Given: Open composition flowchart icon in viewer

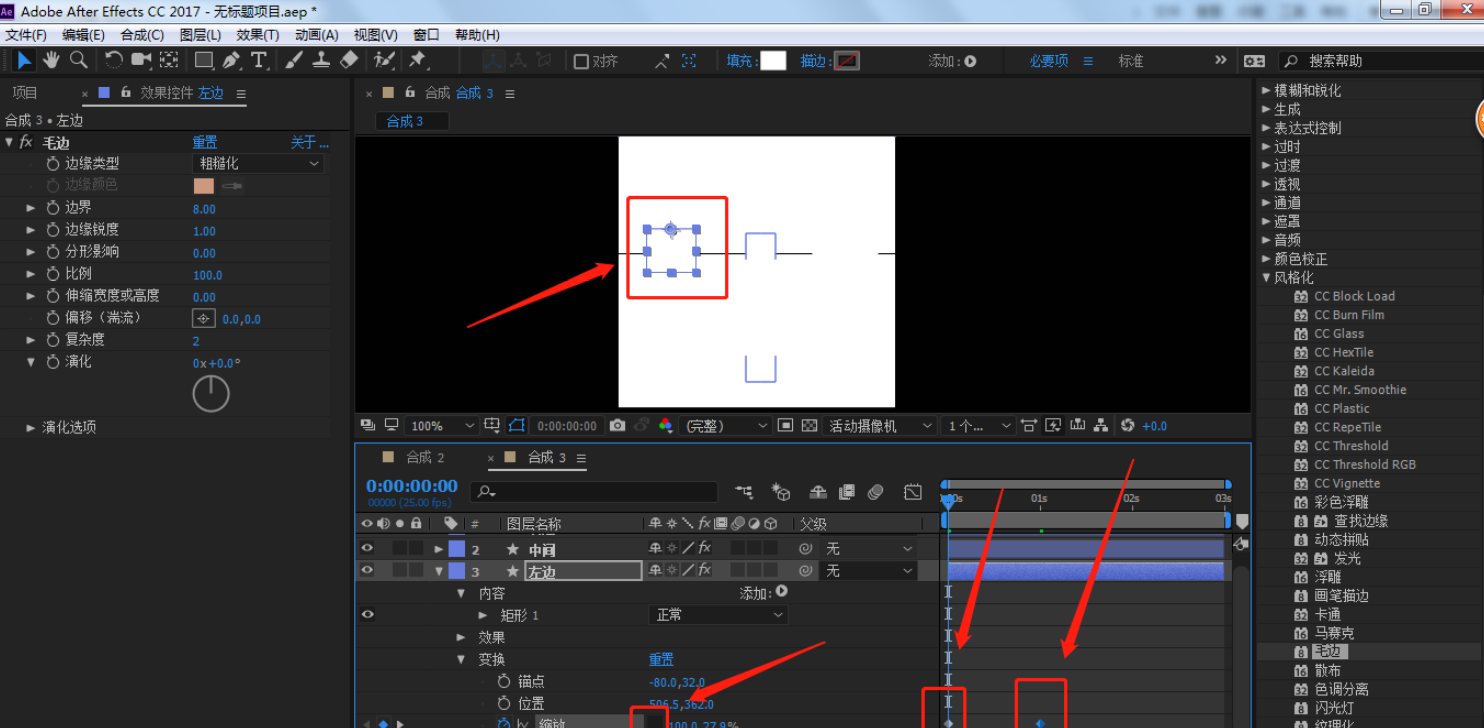Looking at the screenshot, I should (x=1100, y=426).
